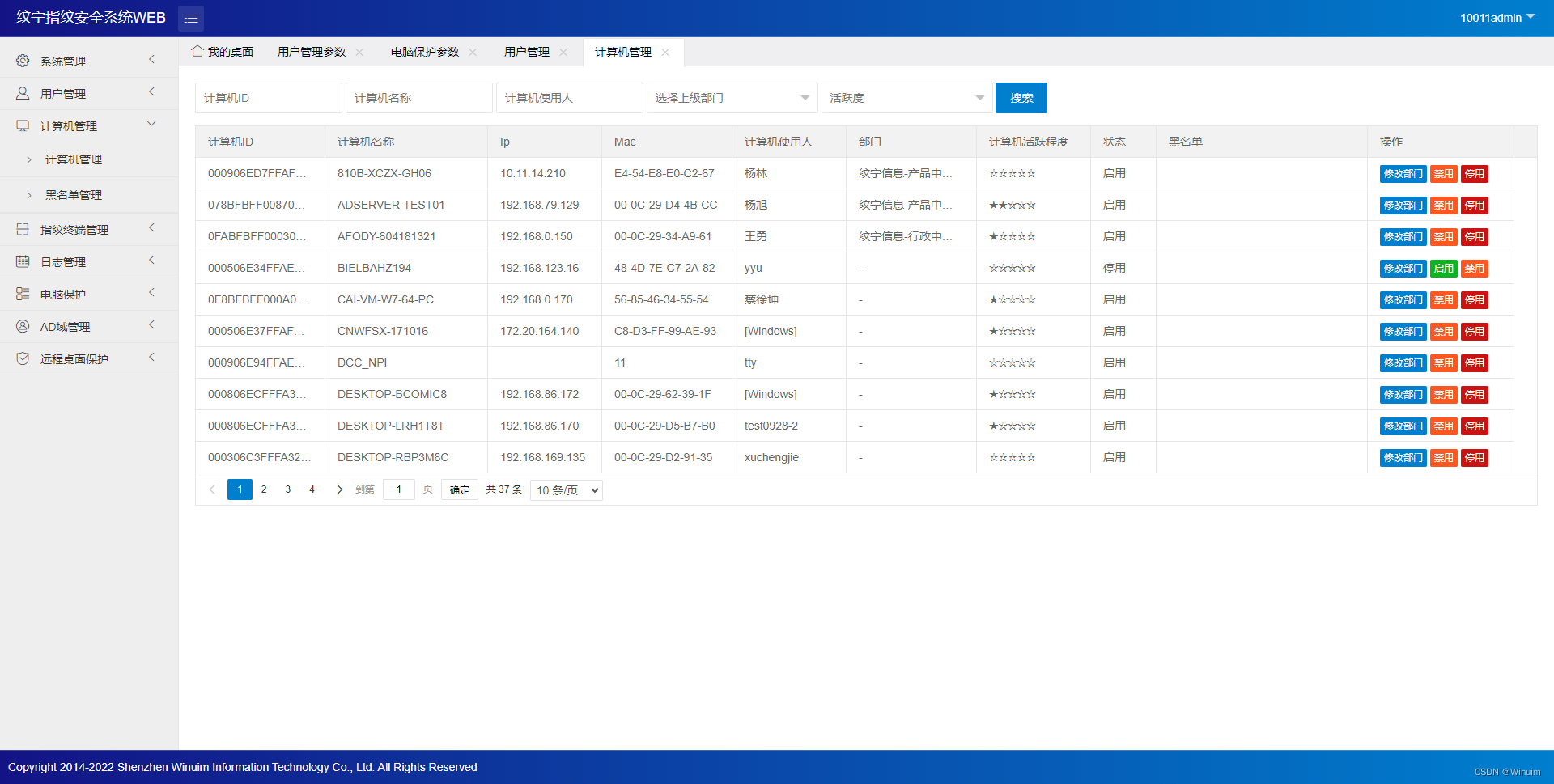Expand the 远程桌面保护 chevron

[x=151, y=358]
